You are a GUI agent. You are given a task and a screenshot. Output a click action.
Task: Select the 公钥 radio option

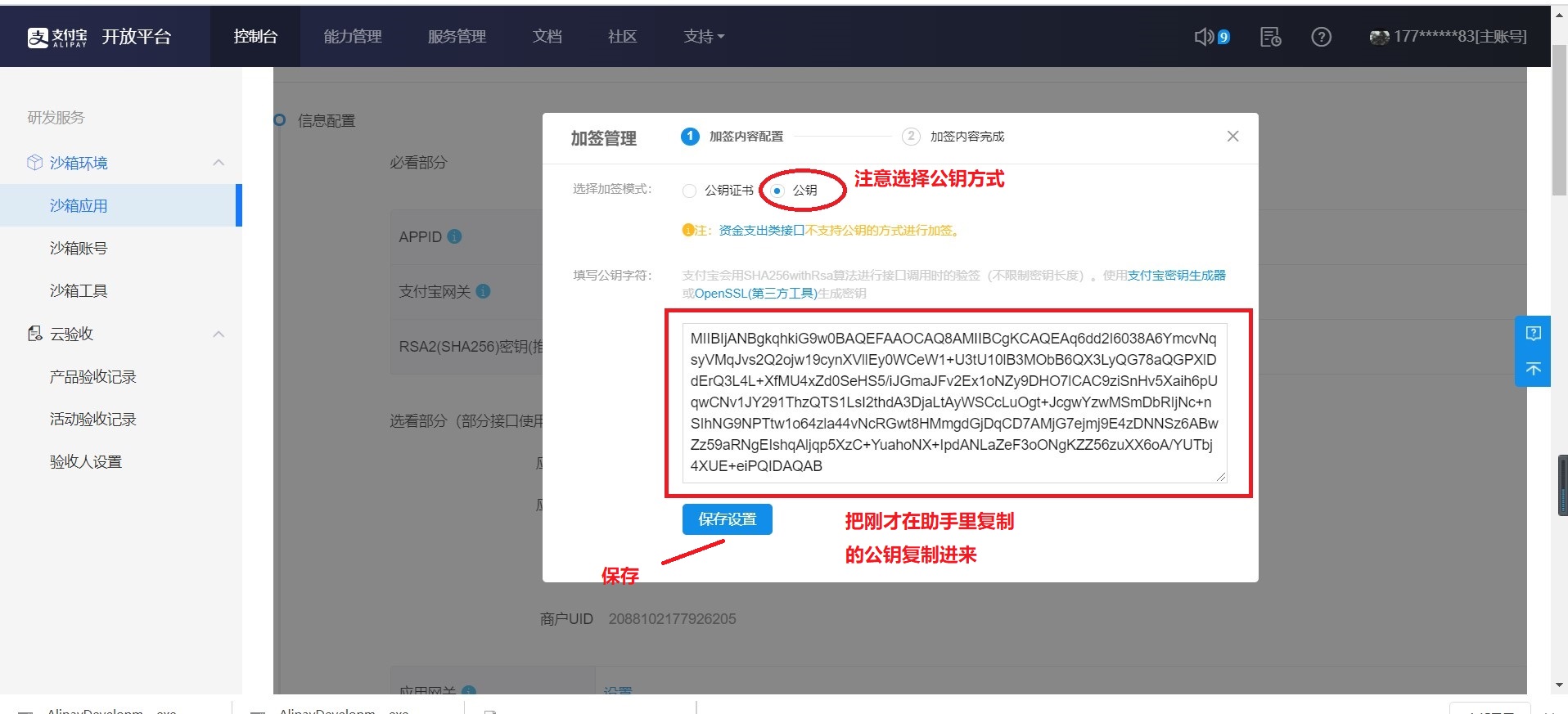coord(777,191)
